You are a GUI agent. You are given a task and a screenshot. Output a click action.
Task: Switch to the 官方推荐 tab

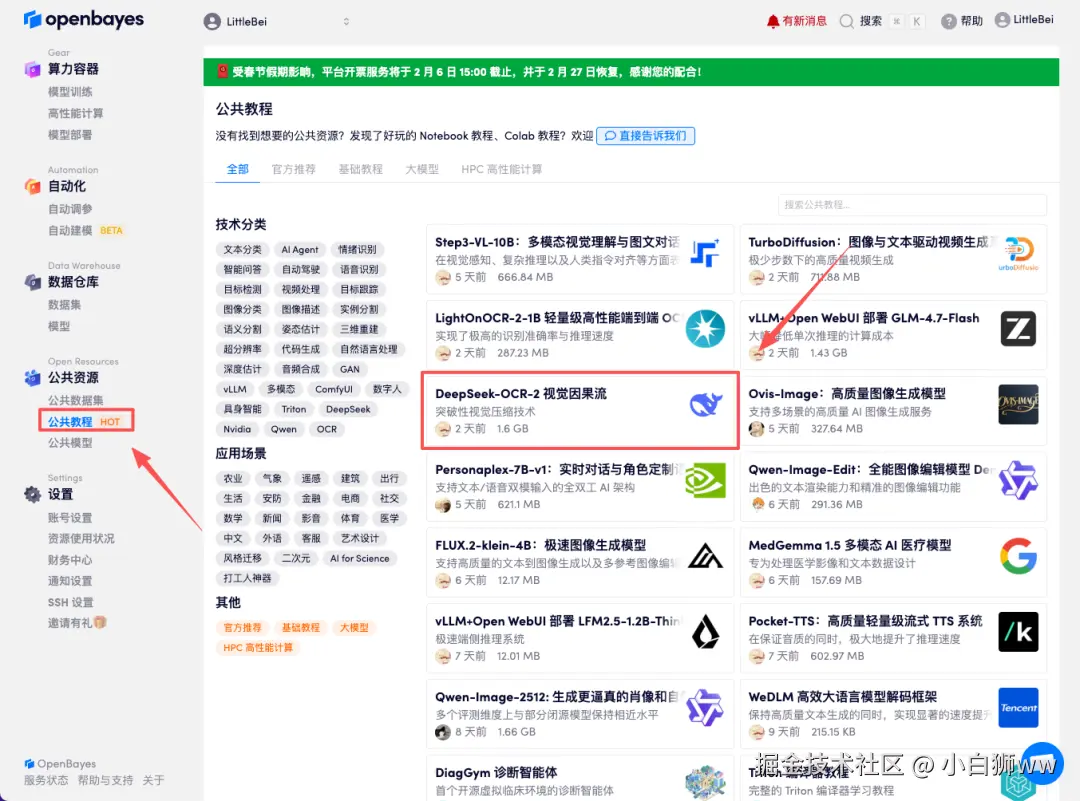[293, 169]
